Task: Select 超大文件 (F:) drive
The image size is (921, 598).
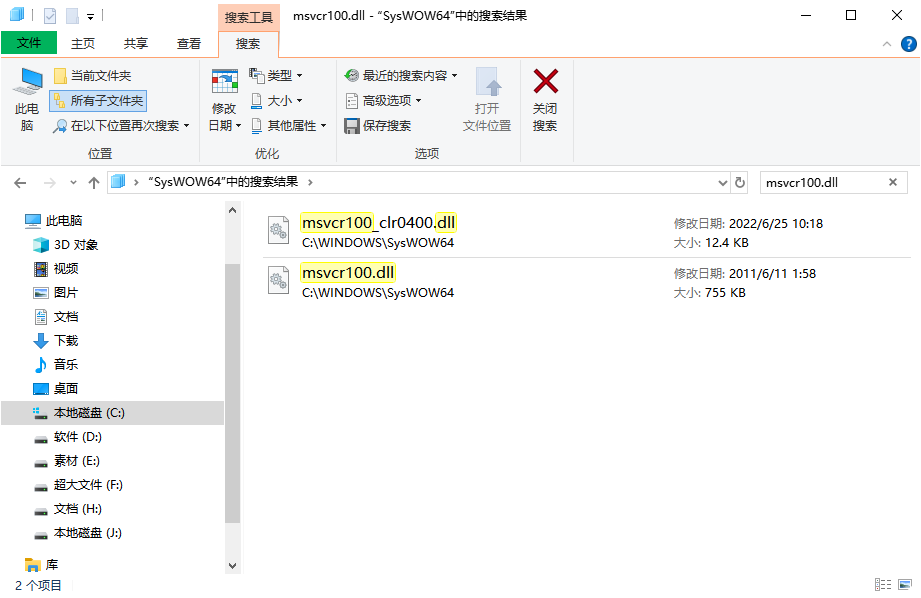Action: tap(79, 485)
